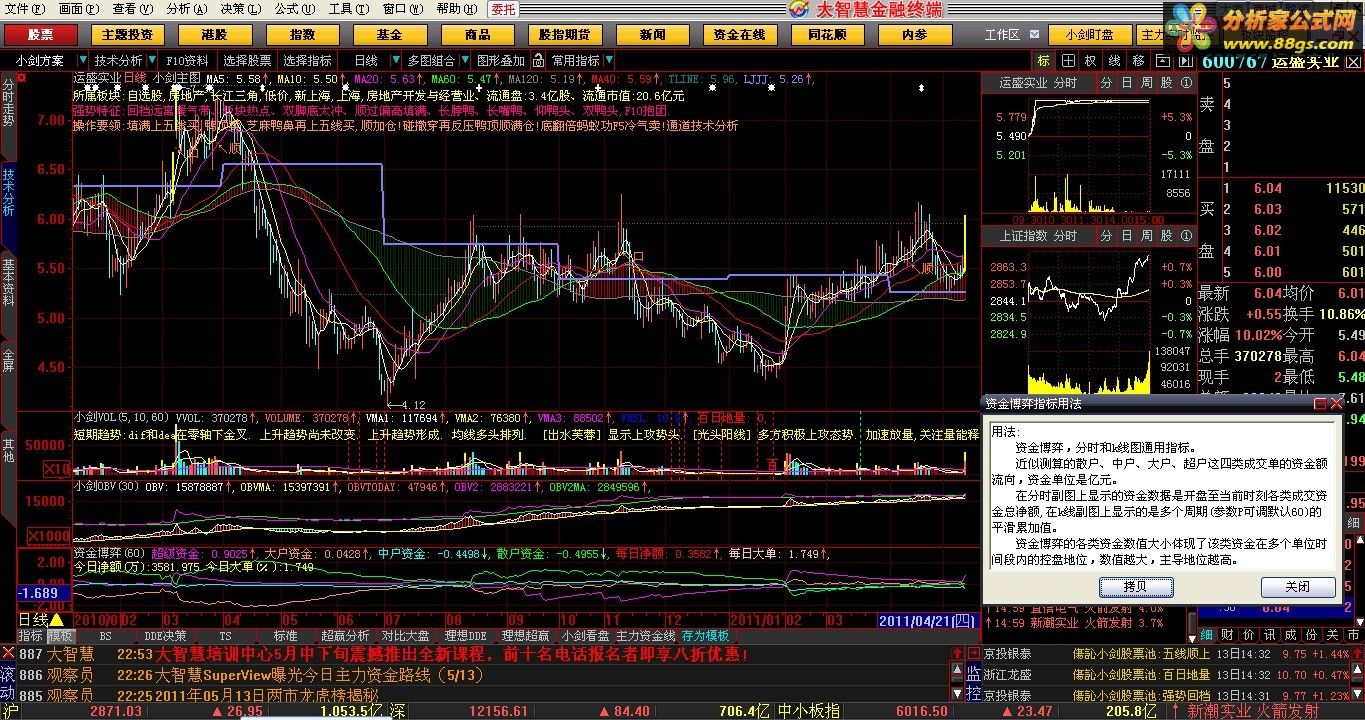Click the 日 button in 上证指数 分时 header
1365x720 pixels.
click(x=1127, y=235)
